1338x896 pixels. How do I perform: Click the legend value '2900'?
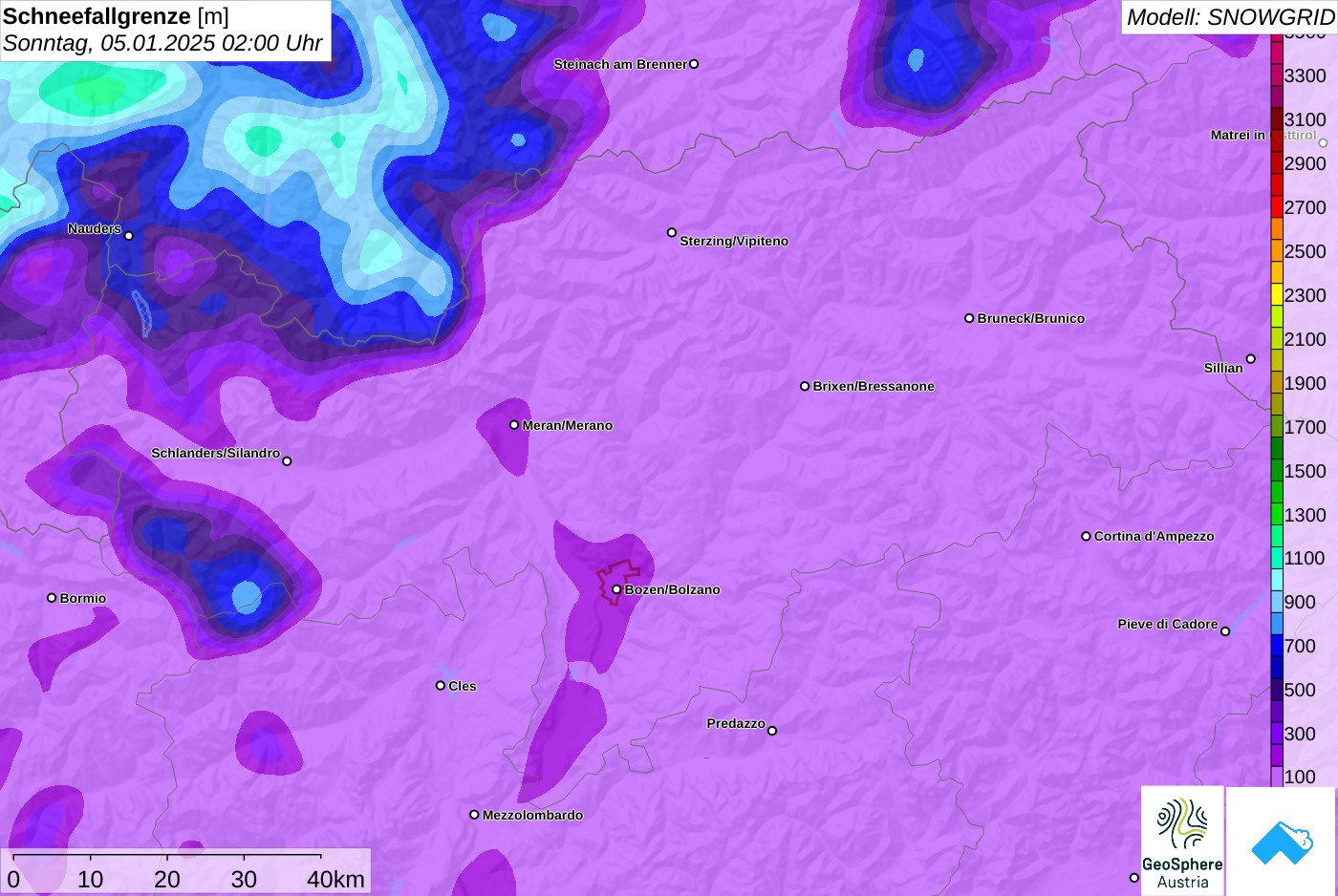[1305, 163]
